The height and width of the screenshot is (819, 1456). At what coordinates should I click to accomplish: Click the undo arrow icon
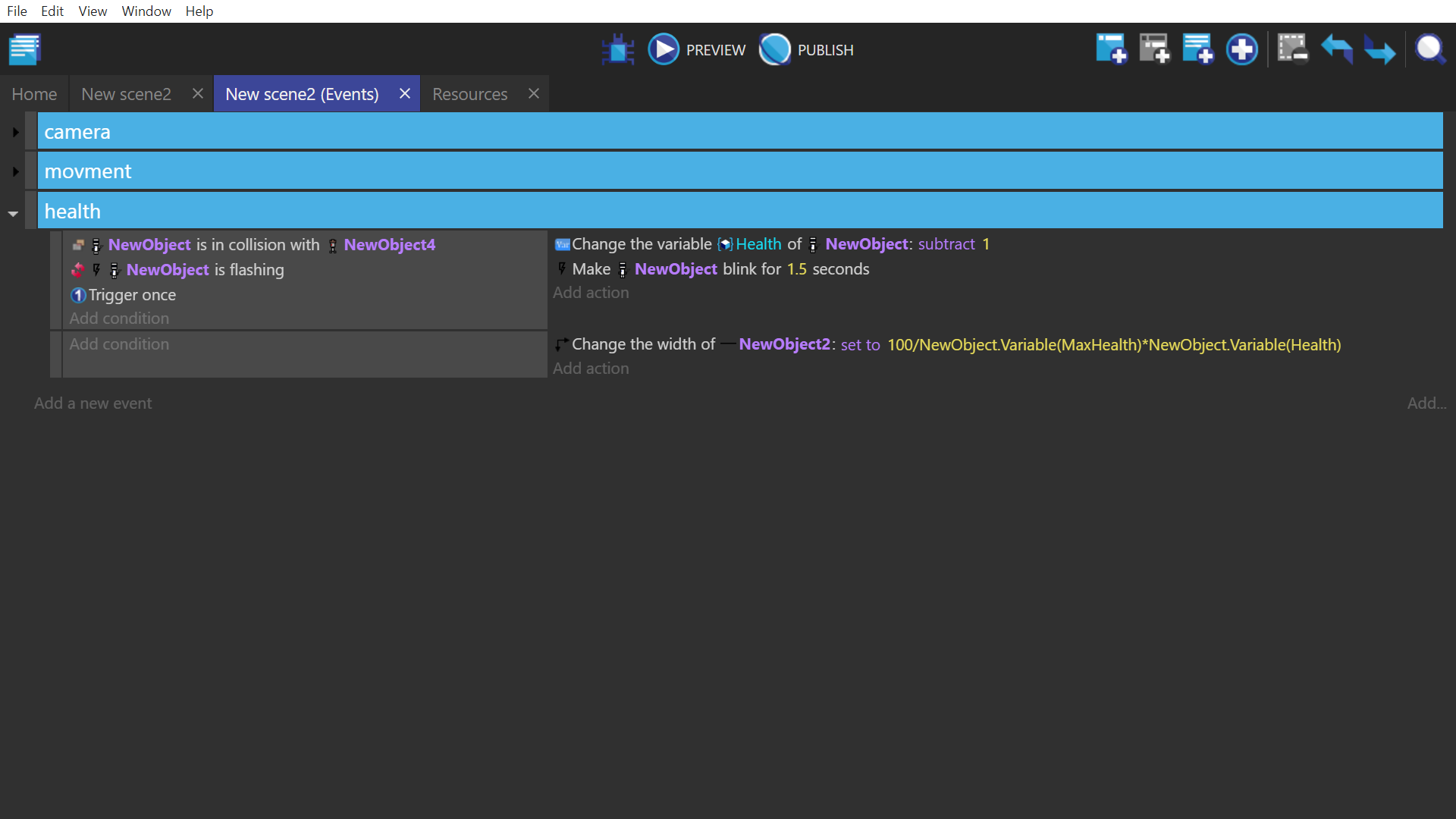click(x=1337, y=50)
